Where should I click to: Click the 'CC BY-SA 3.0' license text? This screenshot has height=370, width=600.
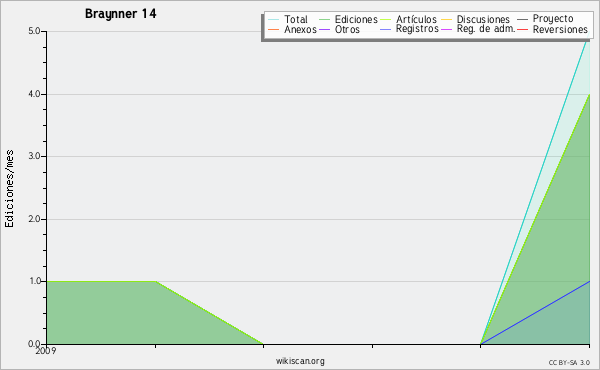point(569,362)
